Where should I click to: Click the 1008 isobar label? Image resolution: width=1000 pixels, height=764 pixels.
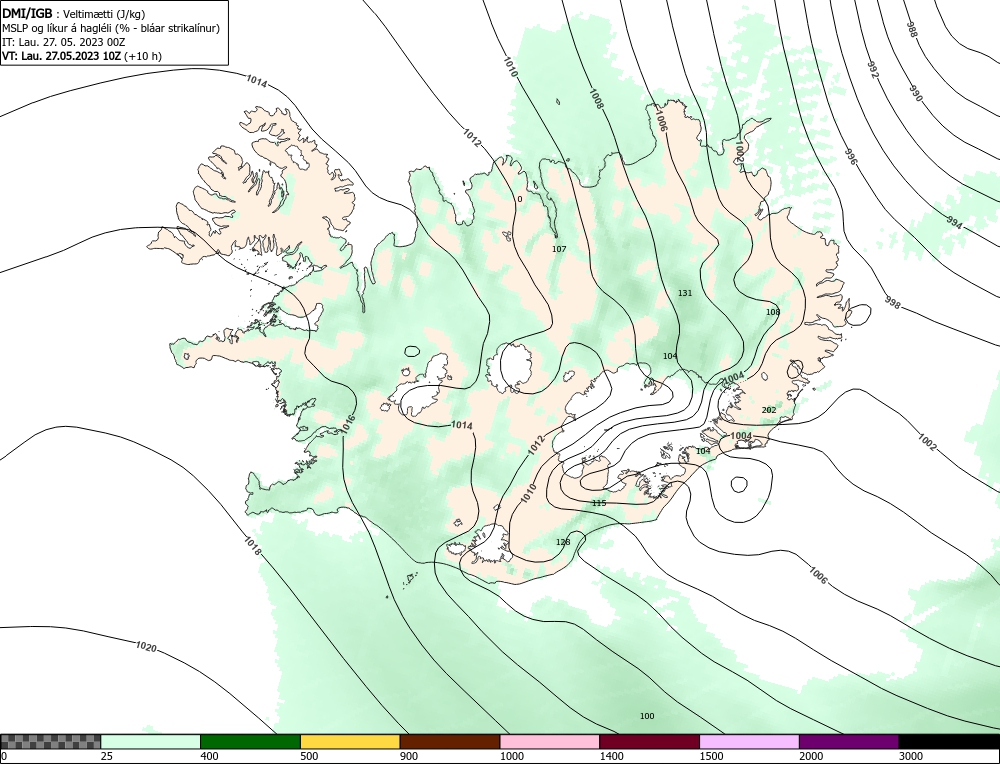(x=596, y=98)
